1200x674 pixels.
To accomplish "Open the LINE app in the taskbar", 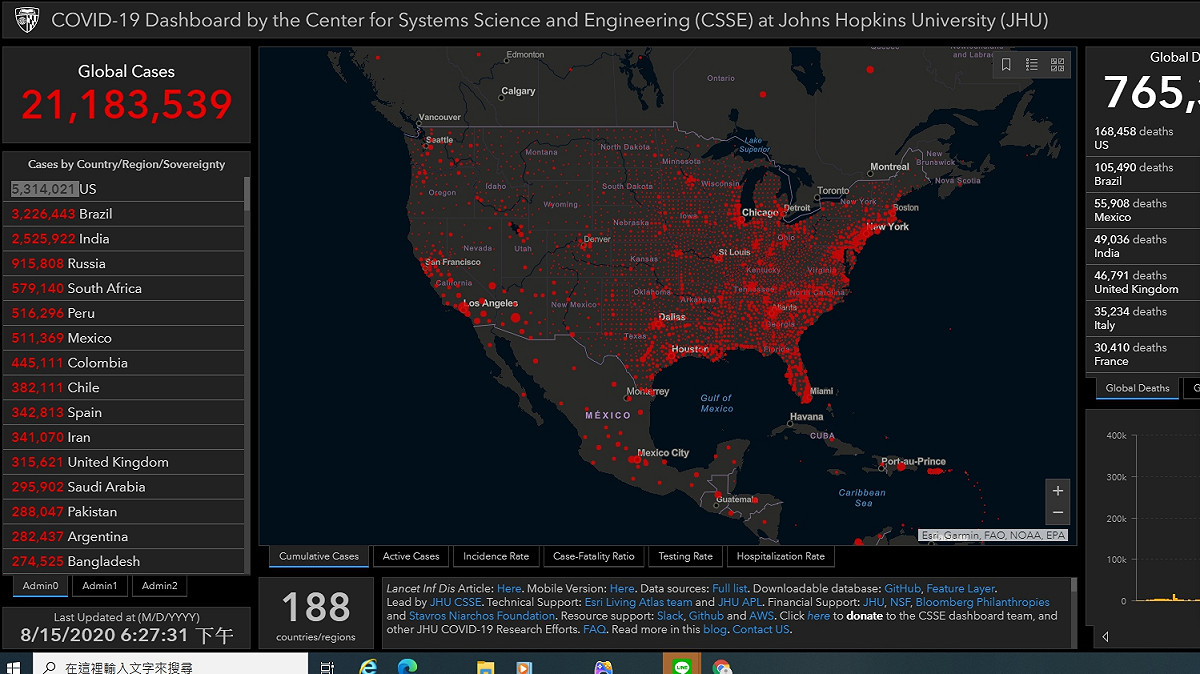I will point(683,666).
